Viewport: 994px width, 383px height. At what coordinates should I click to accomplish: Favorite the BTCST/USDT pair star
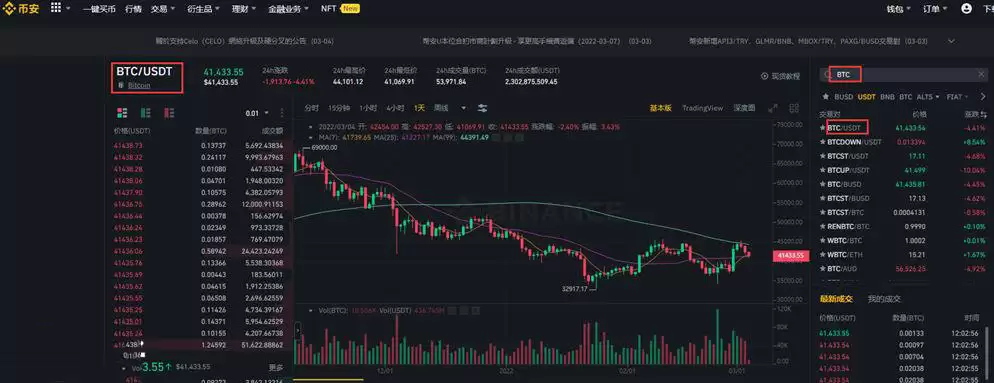pyautogui.click(x=823, y=156)
